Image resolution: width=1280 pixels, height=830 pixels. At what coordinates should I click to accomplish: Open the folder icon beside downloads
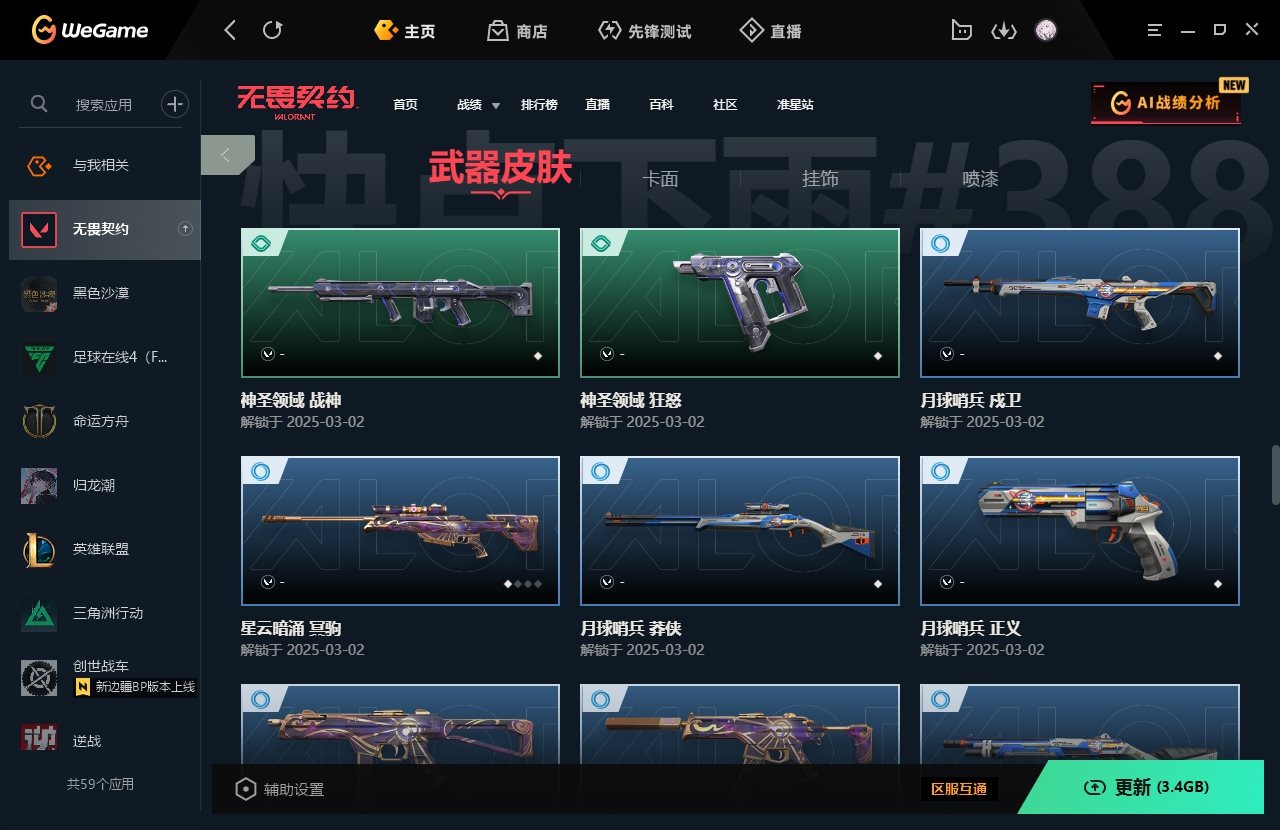(961, 30)
